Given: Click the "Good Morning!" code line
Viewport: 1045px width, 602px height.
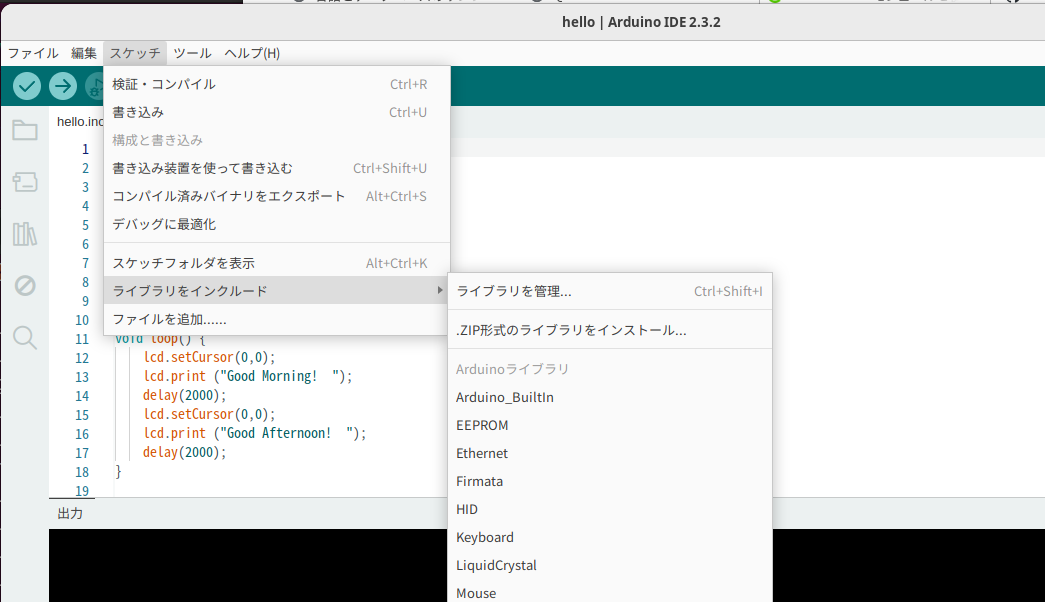Looking at the screenshot, I should pos(247,376).
